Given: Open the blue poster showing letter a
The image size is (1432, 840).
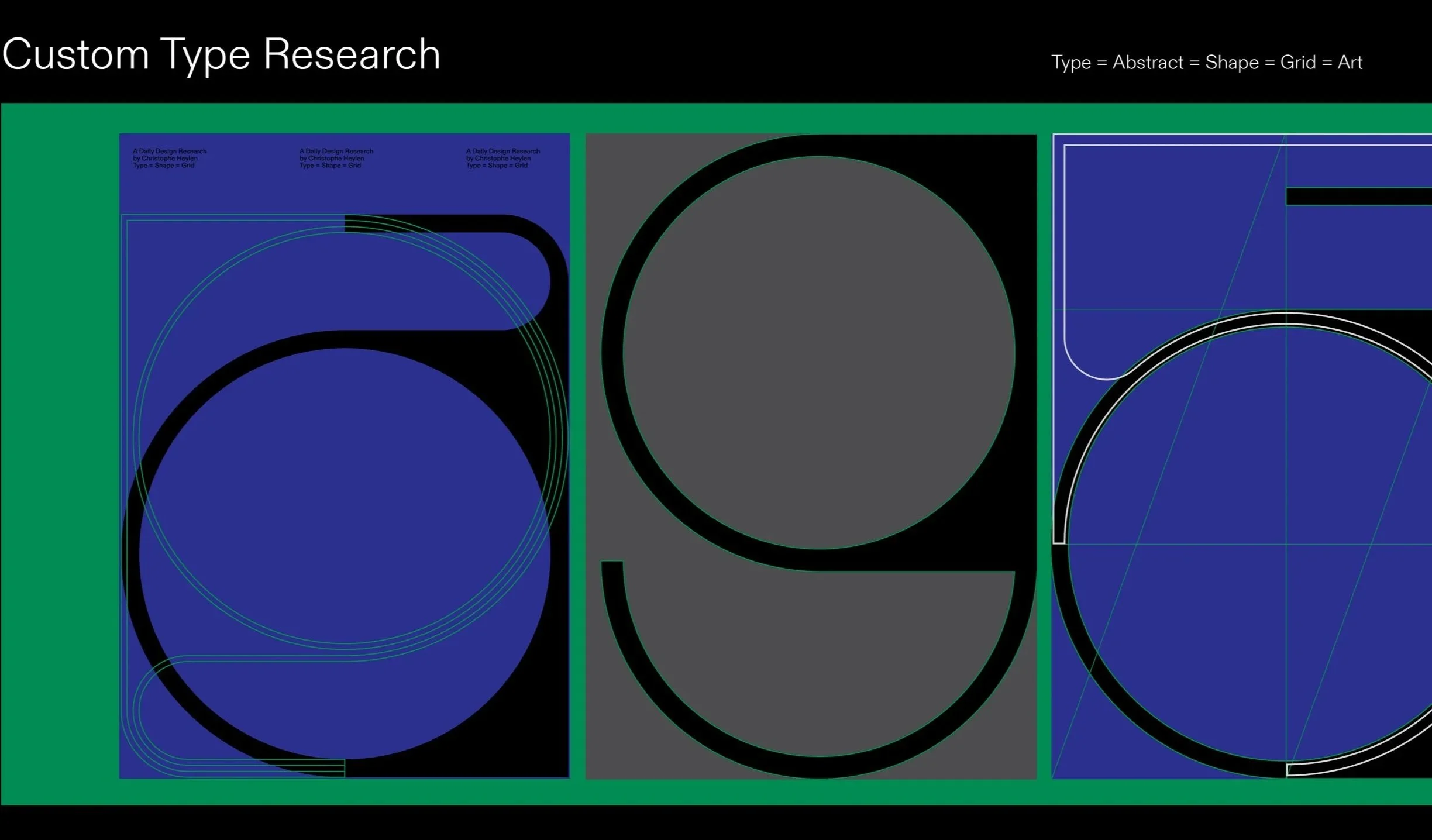Looking at the screenshot, I should click(x=344, y=456).
